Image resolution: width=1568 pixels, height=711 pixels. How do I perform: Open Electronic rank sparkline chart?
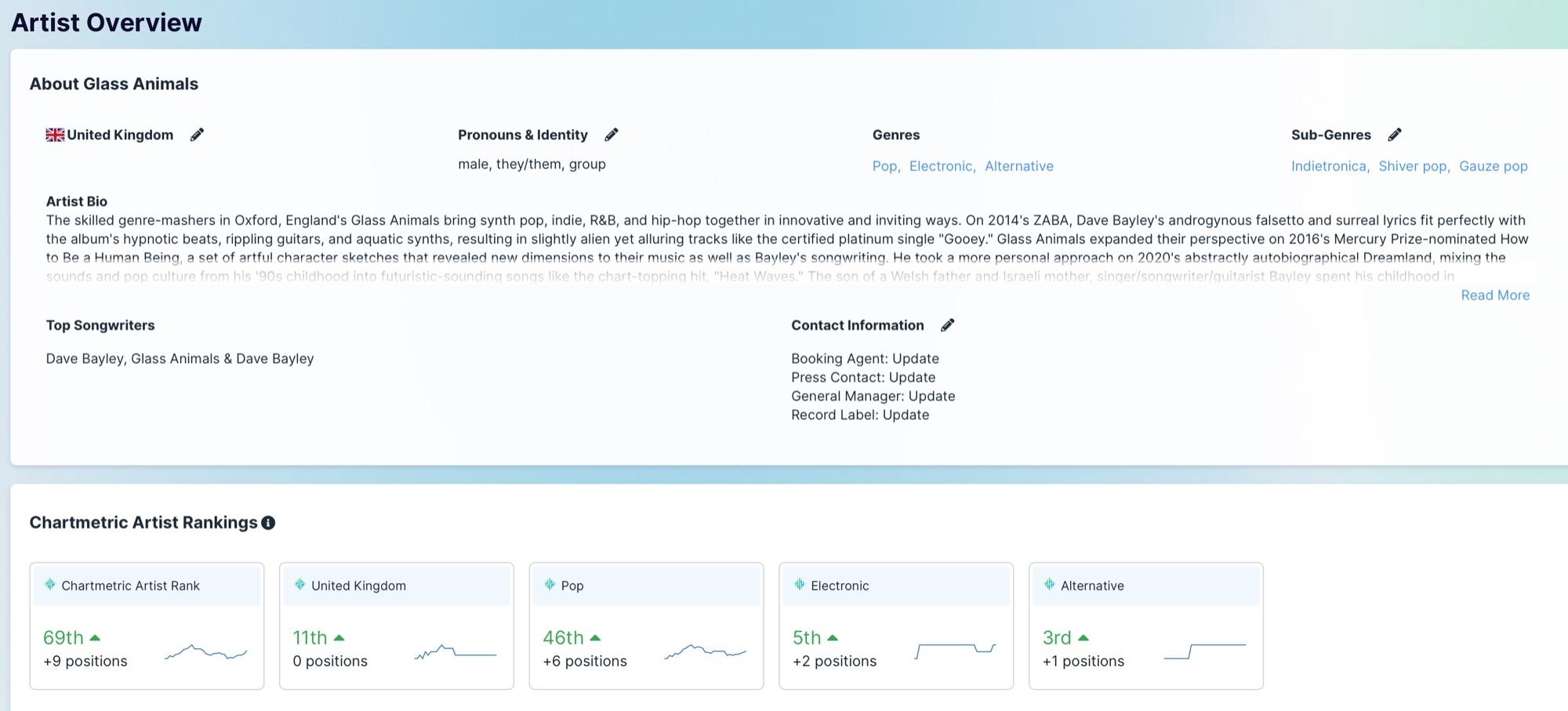coord(955,651)
